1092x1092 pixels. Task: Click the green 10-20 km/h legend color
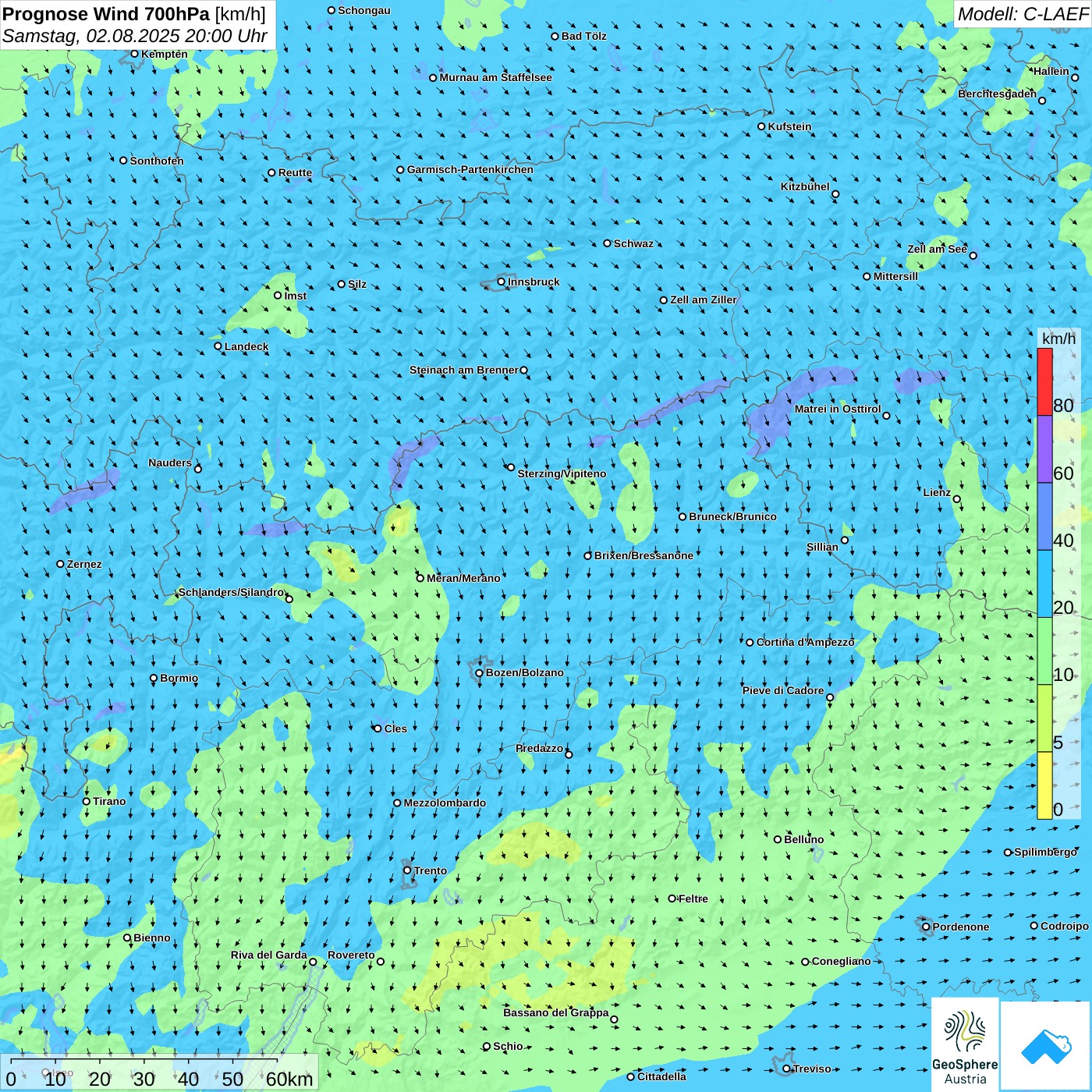(1044, 651)
